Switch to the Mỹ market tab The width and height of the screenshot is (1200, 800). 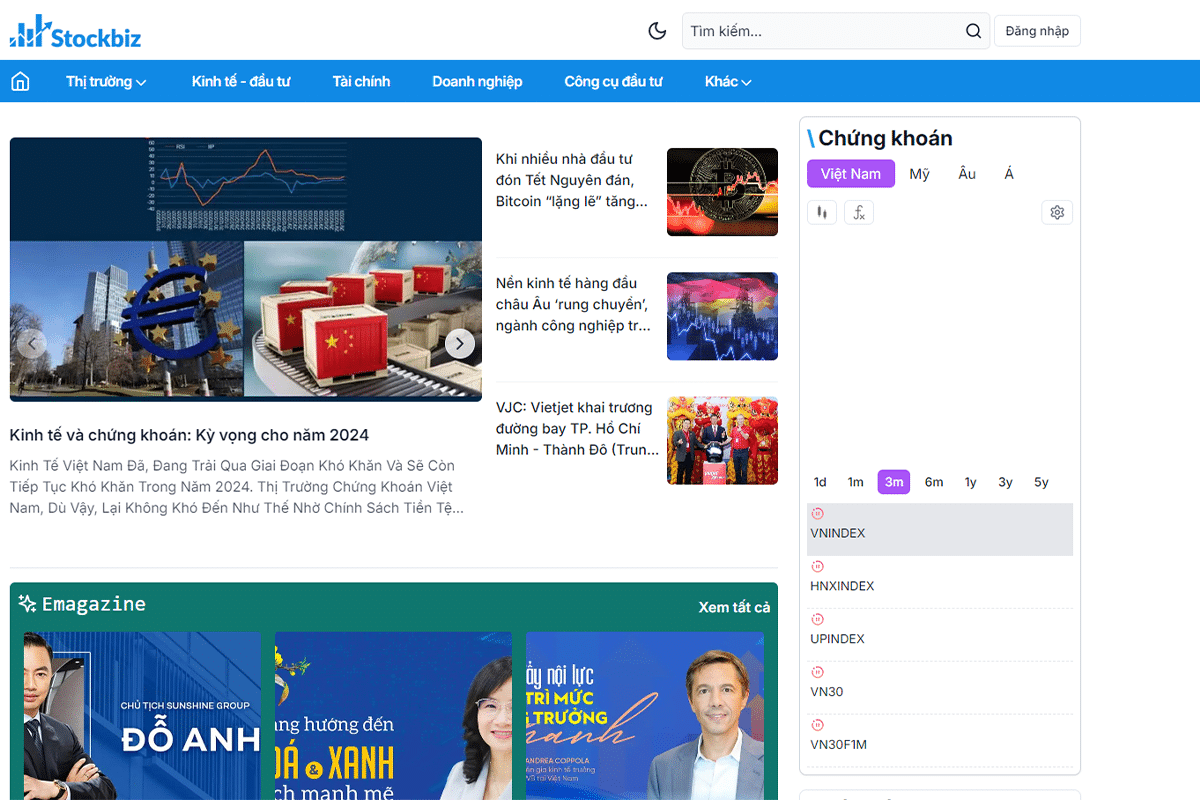coord(919,174)
